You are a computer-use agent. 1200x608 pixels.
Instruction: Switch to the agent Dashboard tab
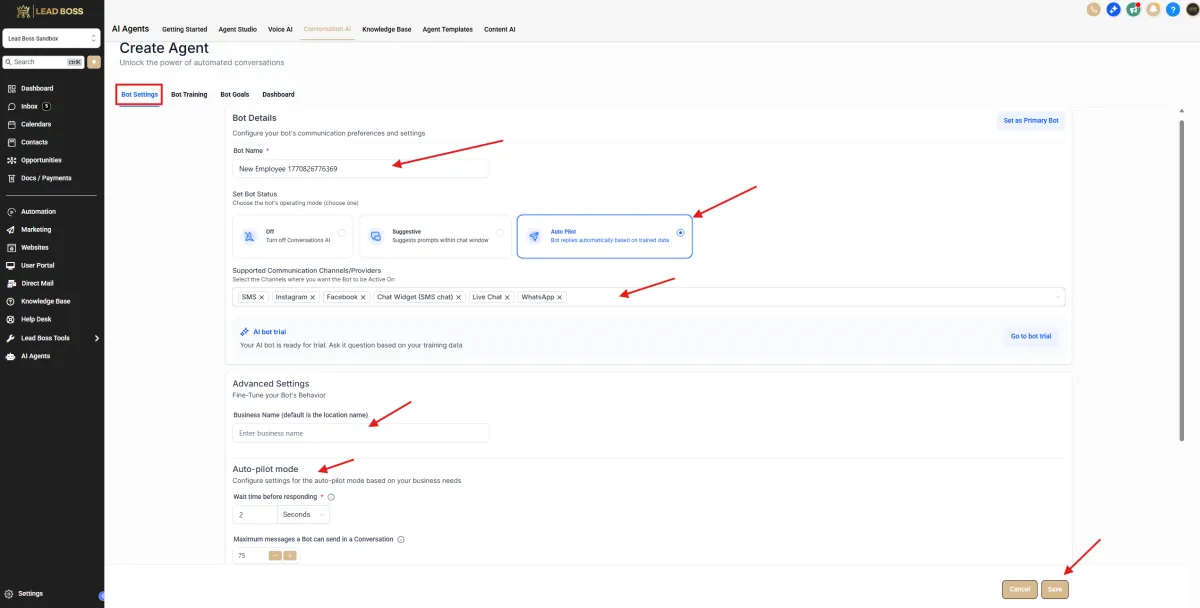pos(278,94)
